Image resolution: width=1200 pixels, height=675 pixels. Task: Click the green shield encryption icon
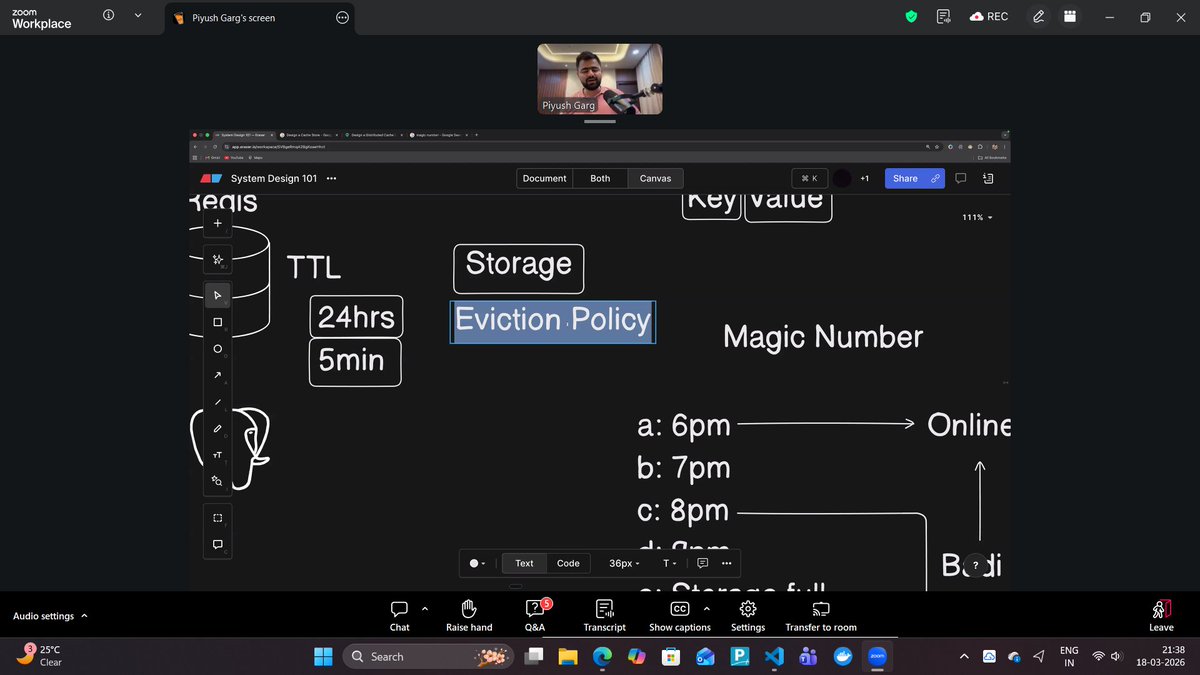point(911,17)
